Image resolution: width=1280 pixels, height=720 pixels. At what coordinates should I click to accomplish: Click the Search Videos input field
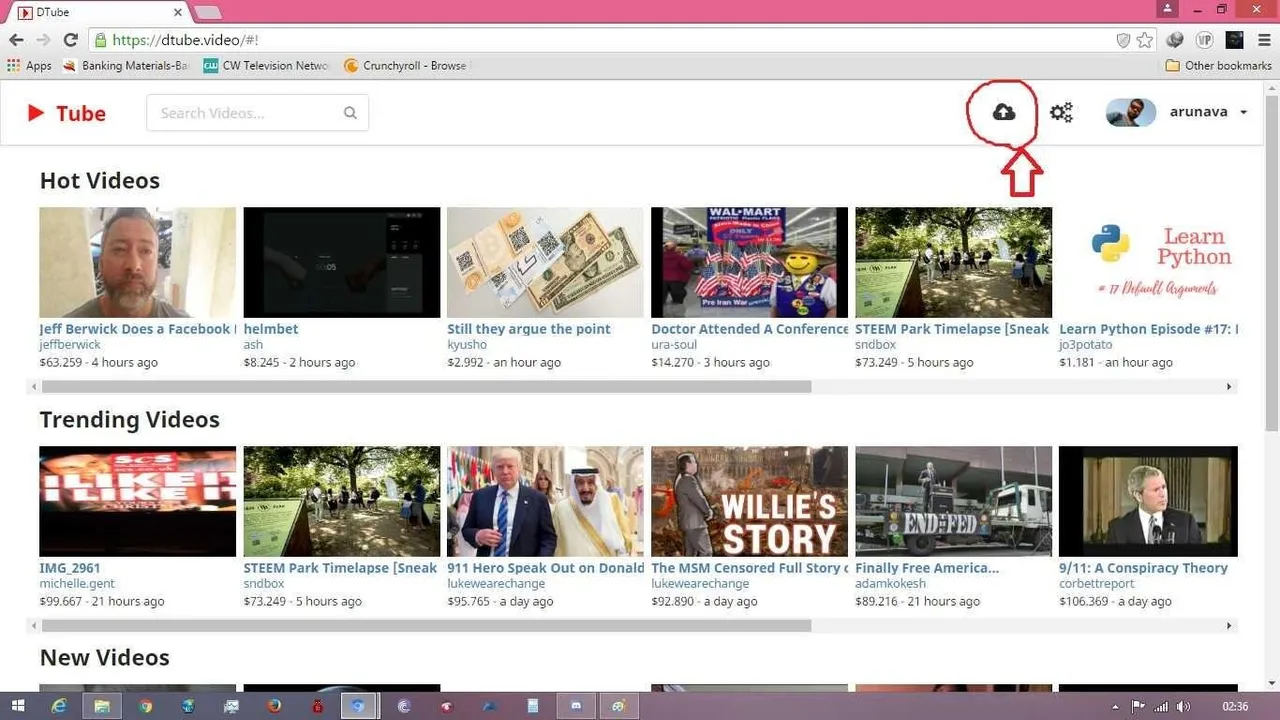pos(257,113)
